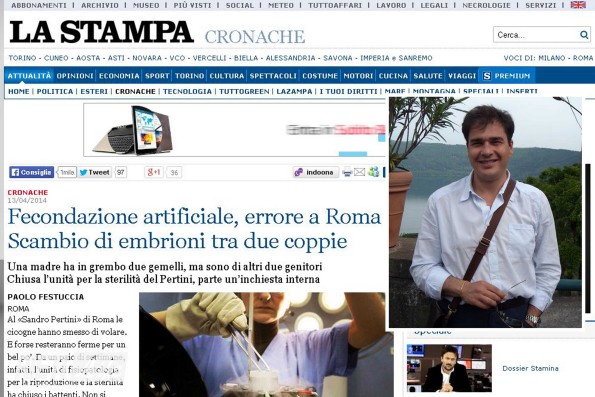Select Tecnologia in the sub-navigation
Viewport: 595px width, 397px height.
tap(187, 91)
